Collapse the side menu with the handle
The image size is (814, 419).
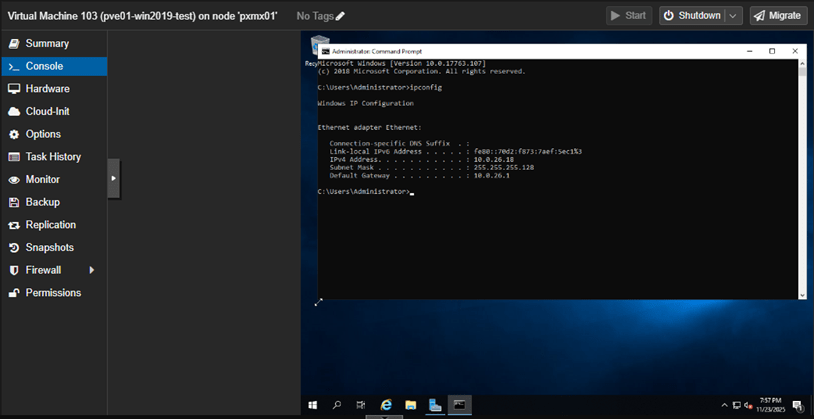coord(113,178)
